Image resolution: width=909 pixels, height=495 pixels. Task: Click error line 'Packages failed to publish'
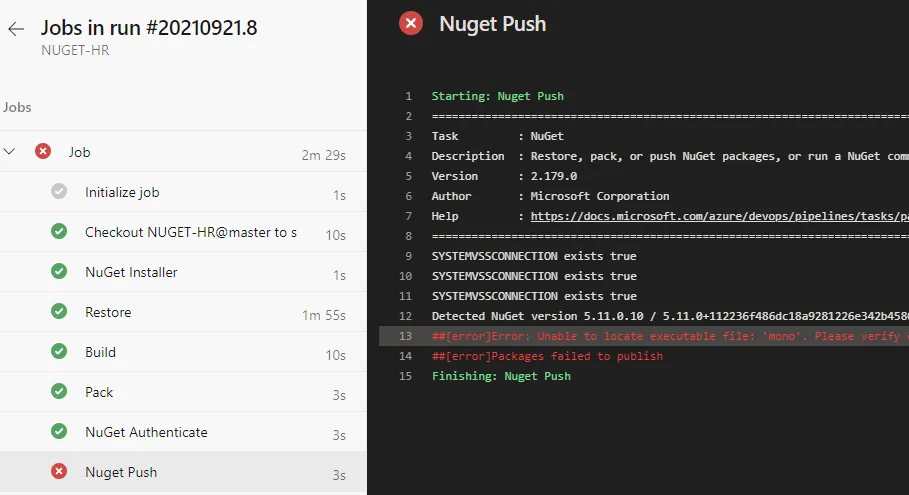[x=547, y=356]
